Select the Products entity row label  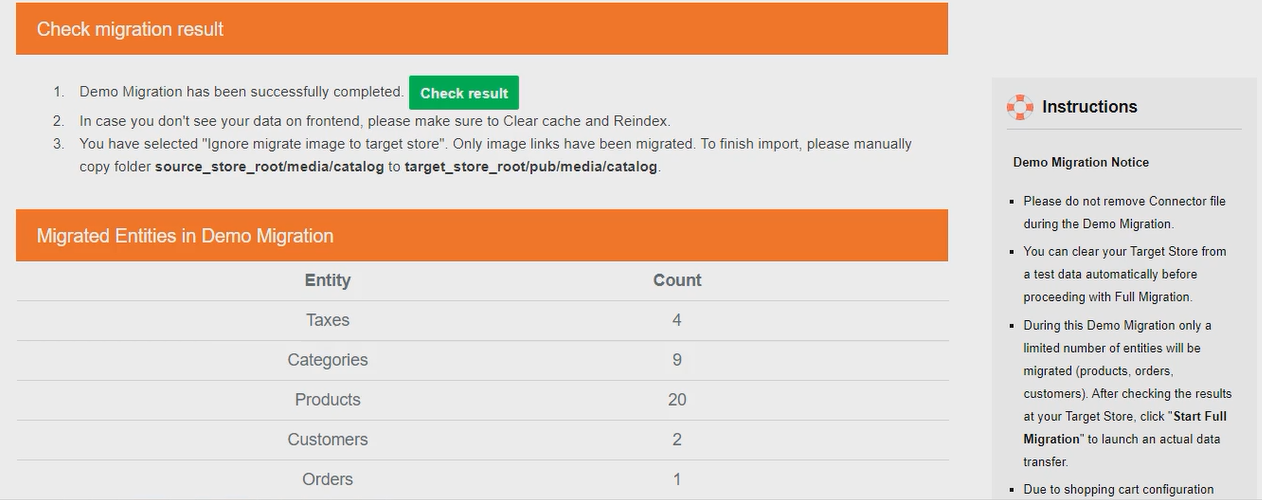tap(328, 400)
